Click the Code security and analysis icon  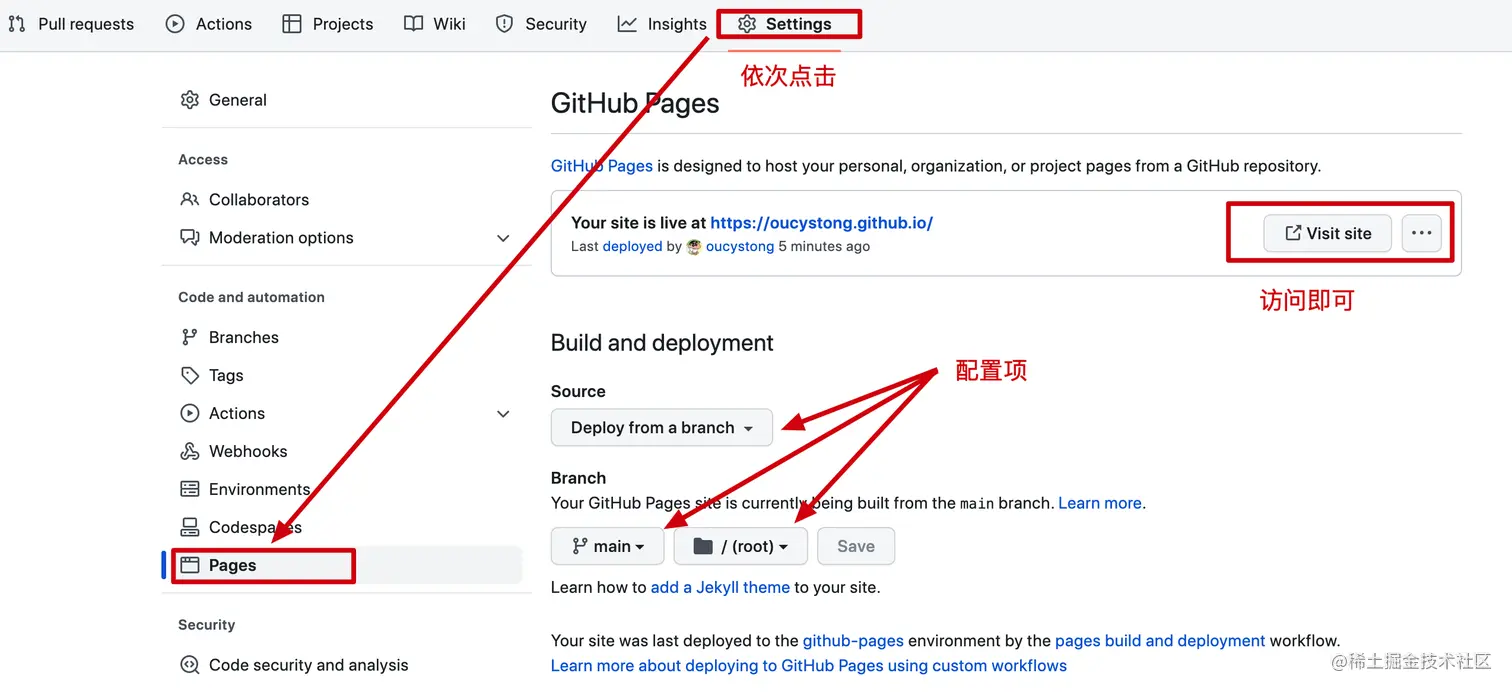pyautogui.click(x=190, y=666)
